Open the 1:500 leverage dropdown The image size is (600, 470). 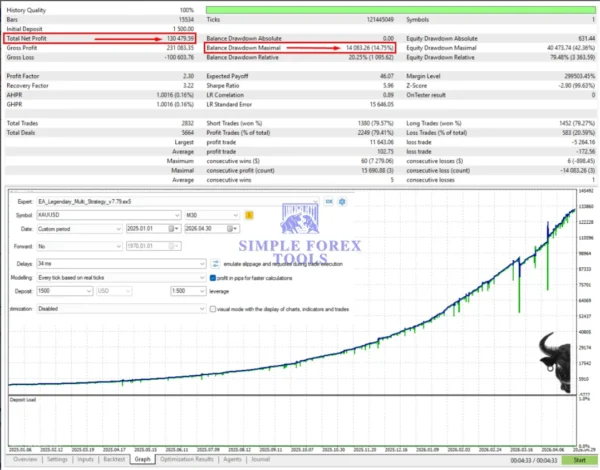[202, 291]
